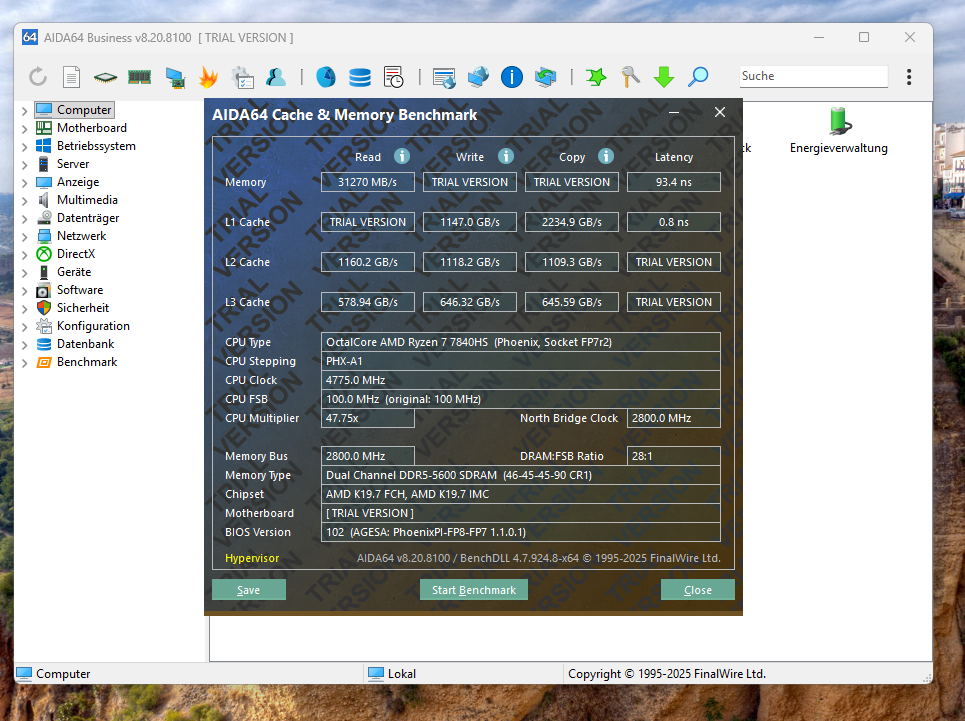
Task: Open the three-dot menu next to Suche
Action: (x=909, y=77)
